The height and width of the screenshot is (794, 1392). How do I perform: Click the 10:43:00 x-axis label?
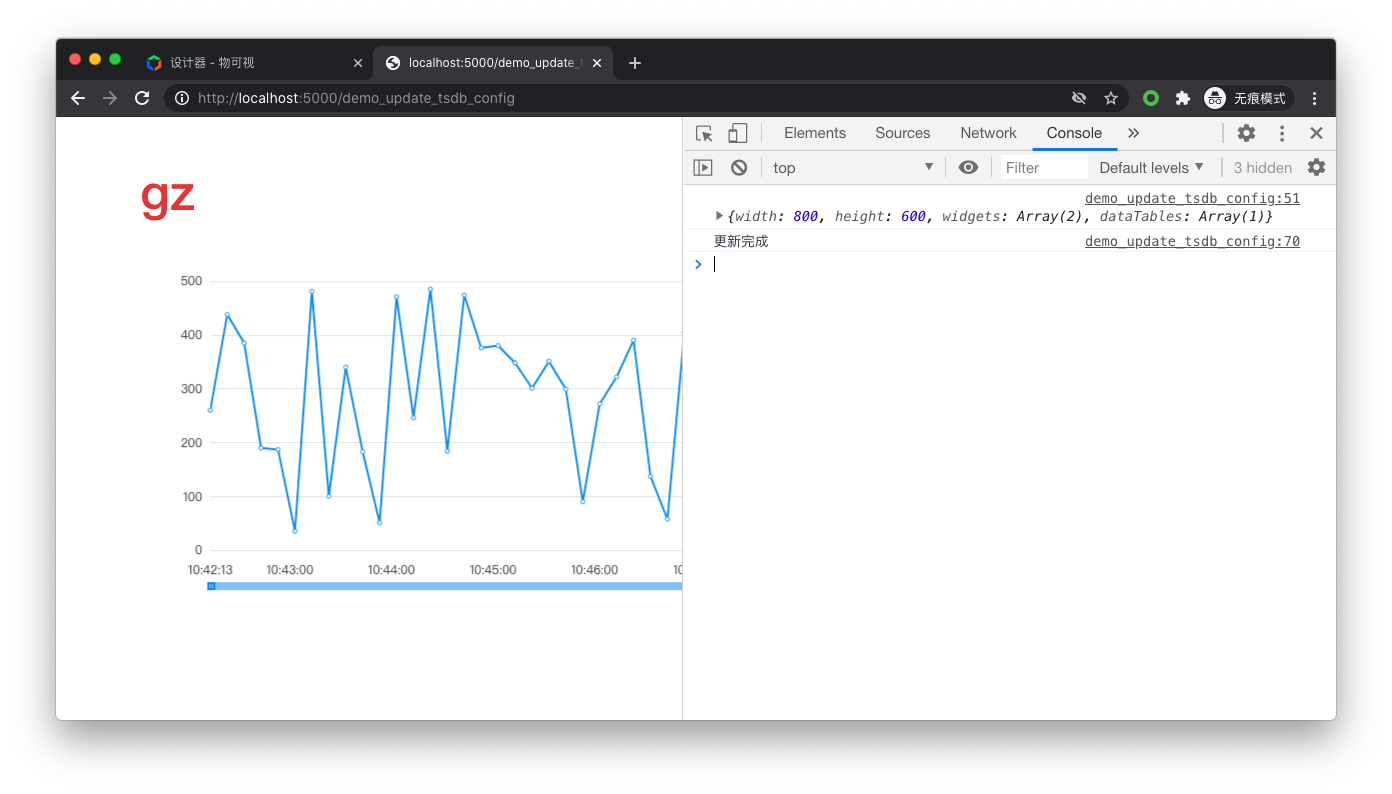pos(289,570)
